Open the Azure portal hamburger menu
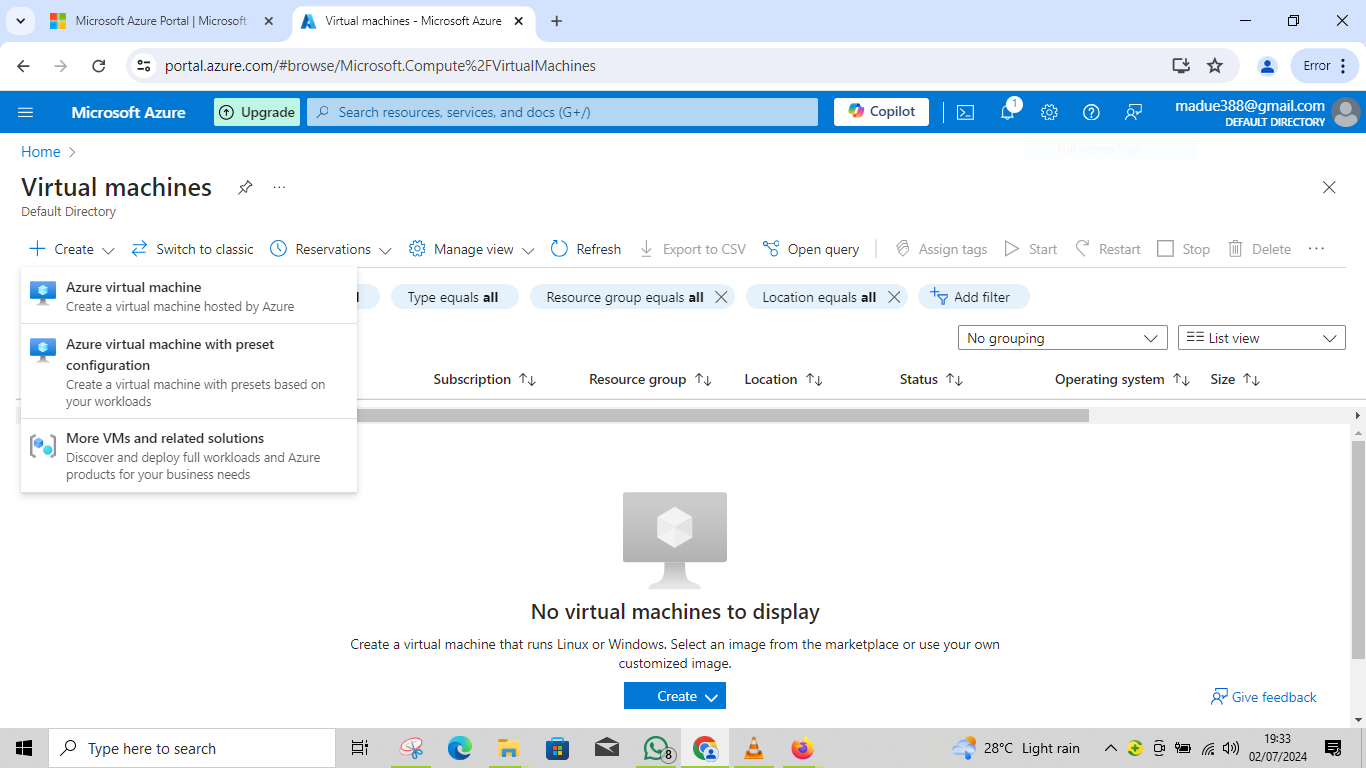Viewport: 1366px width, 768px height. tap(26, 112)
